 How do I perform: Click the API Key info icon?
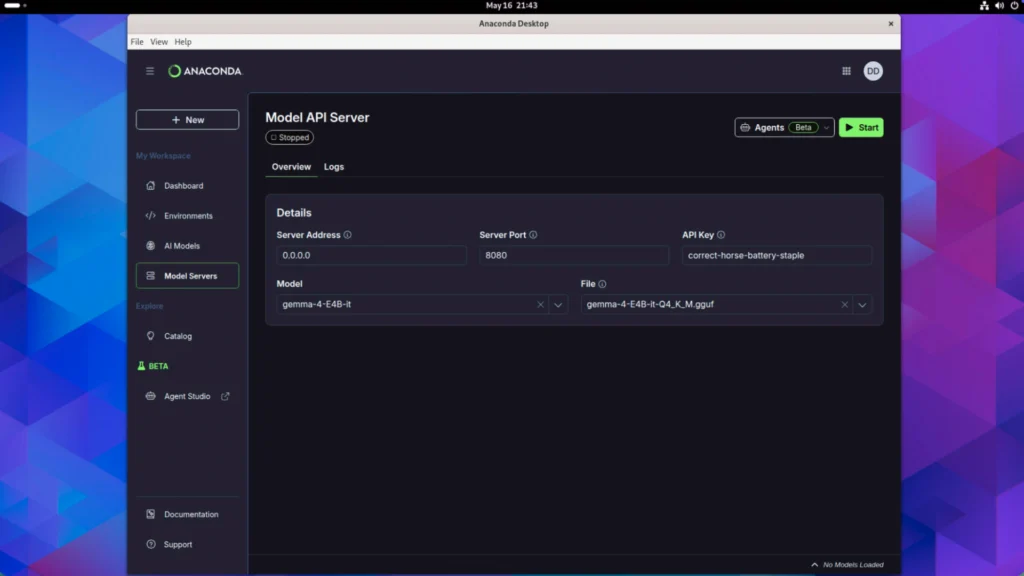[x=721, y=235]
